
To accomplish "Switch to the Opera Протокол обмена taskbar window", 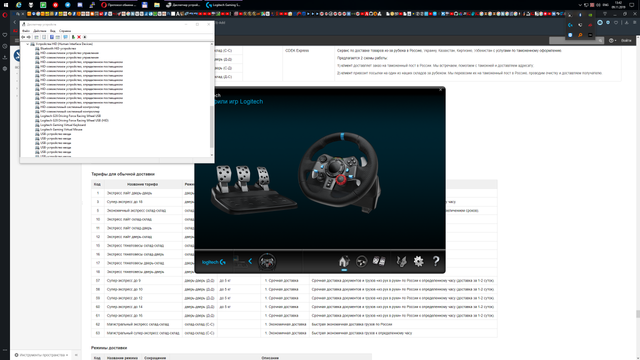I will pyautogui.click(x=118, y=5).
